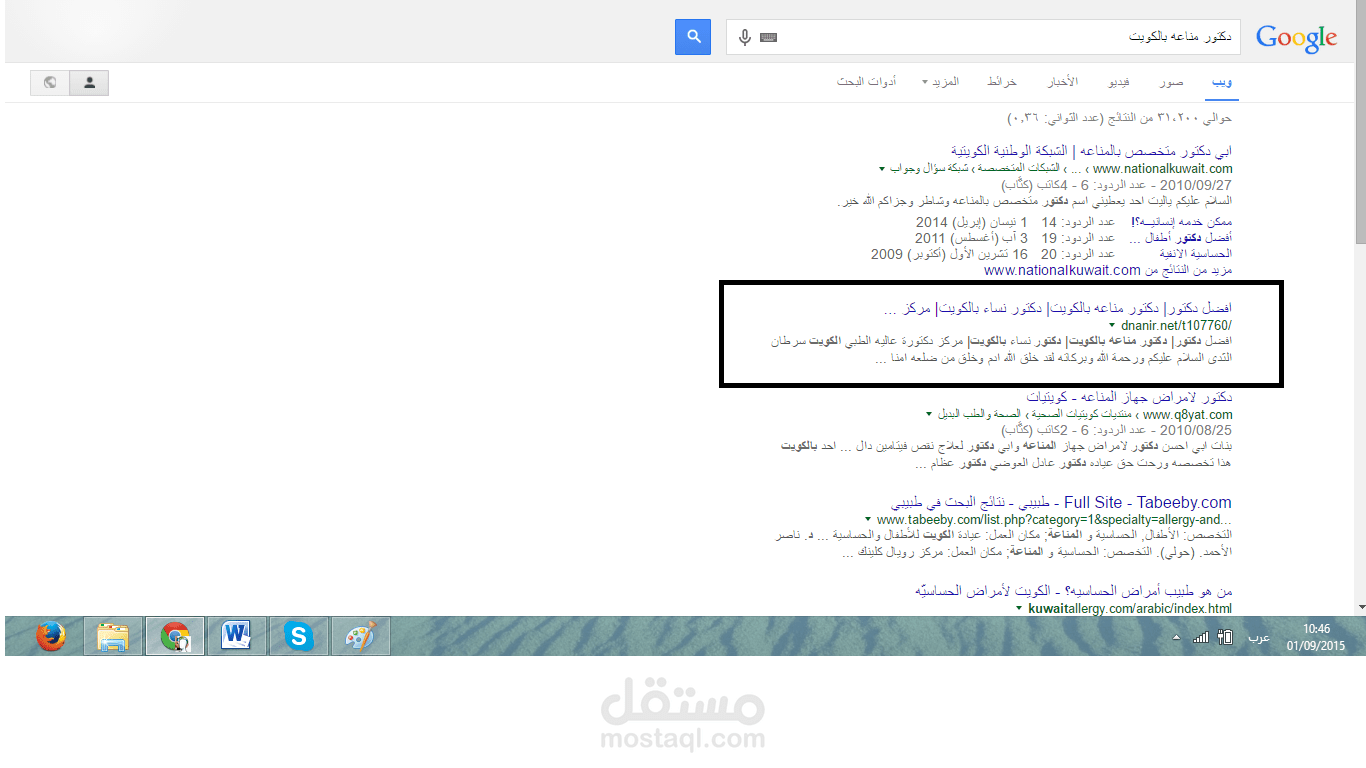
Task: Click more results from www.nationalkuwait.com link
Action: point(1108,270)
